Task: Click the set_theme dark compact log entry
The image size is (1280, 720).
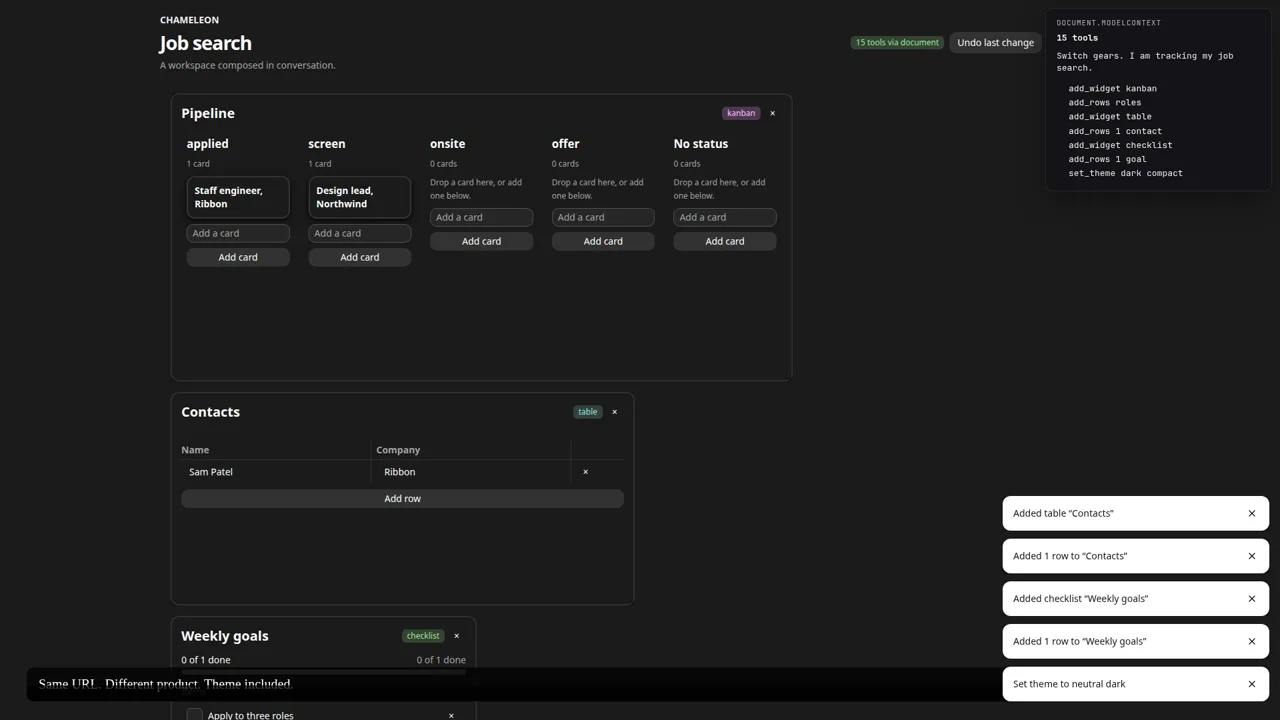Action: tap(1126, 173)
